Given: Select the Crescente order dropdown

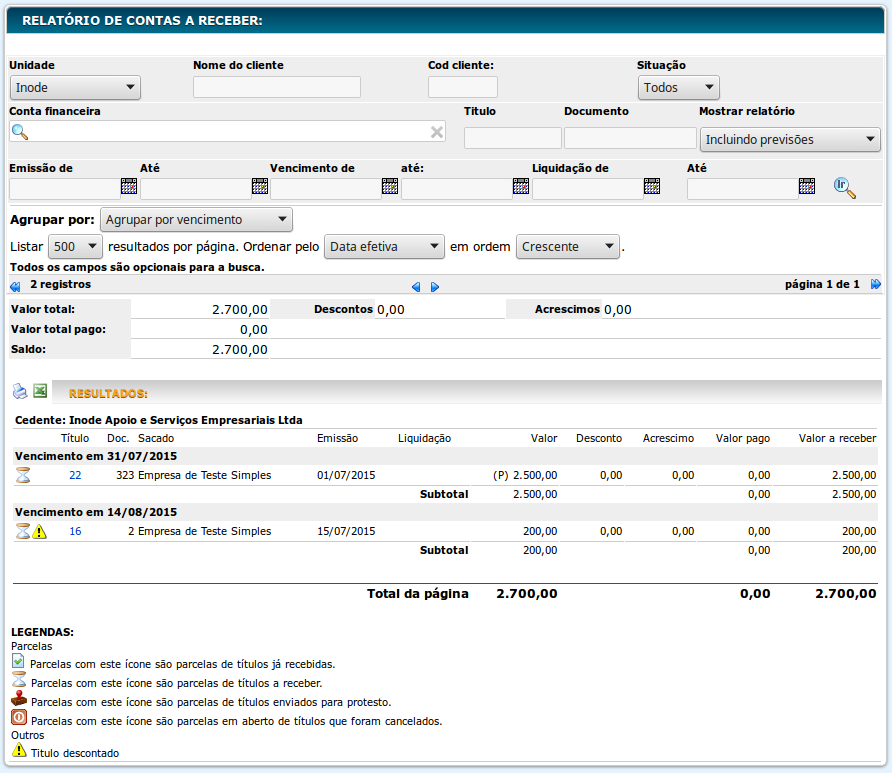Looking at the screenshot, I should point(568,247).
